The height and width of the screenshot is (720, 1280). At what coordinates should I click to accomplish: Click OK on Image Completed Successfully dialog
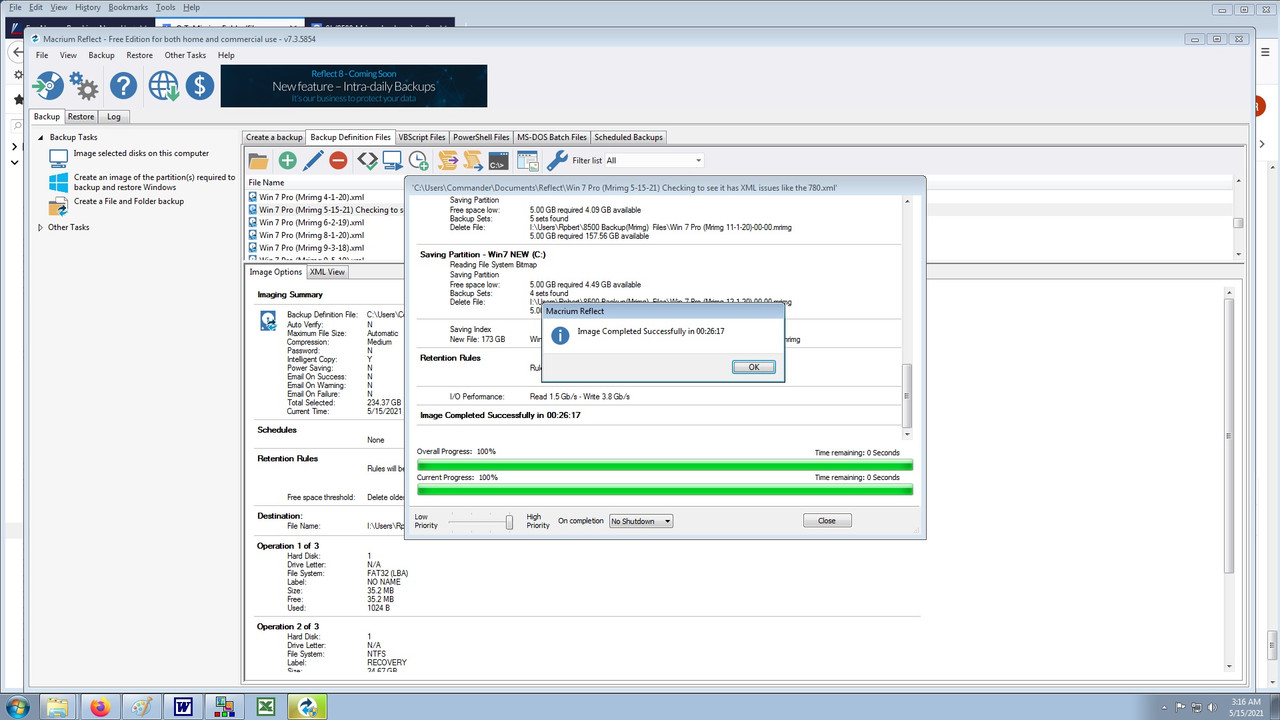coord(752,367)
